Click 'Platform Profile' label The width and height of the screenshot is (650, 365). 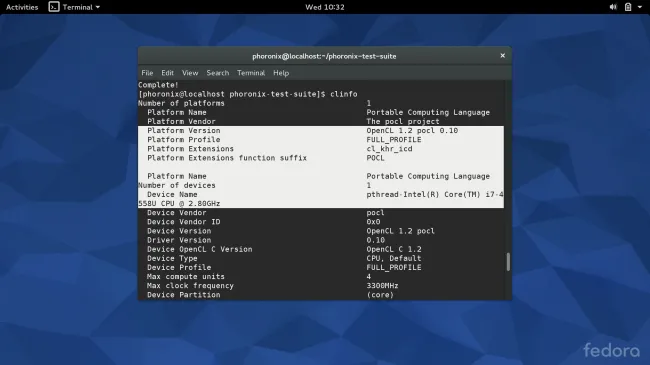(184, 140)
